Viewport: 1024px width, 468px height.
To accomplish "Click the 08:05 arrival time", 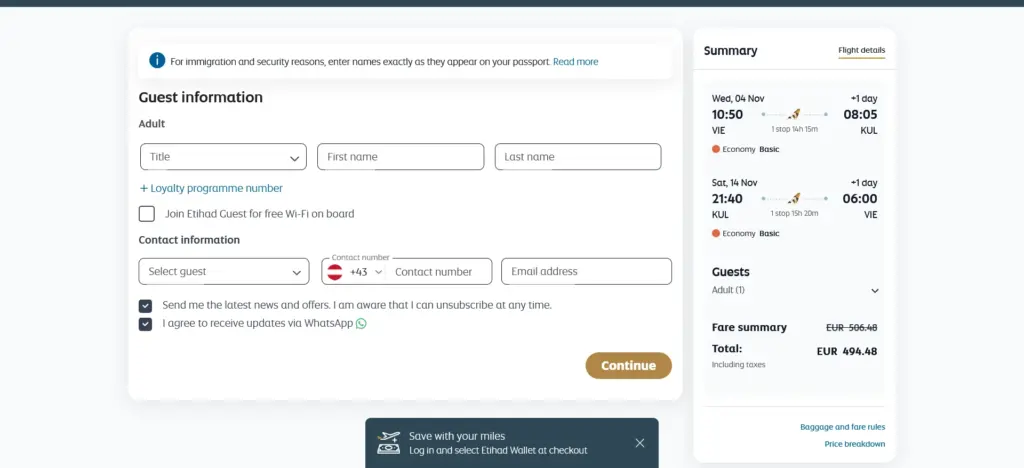I will click(x=860, y=114).
